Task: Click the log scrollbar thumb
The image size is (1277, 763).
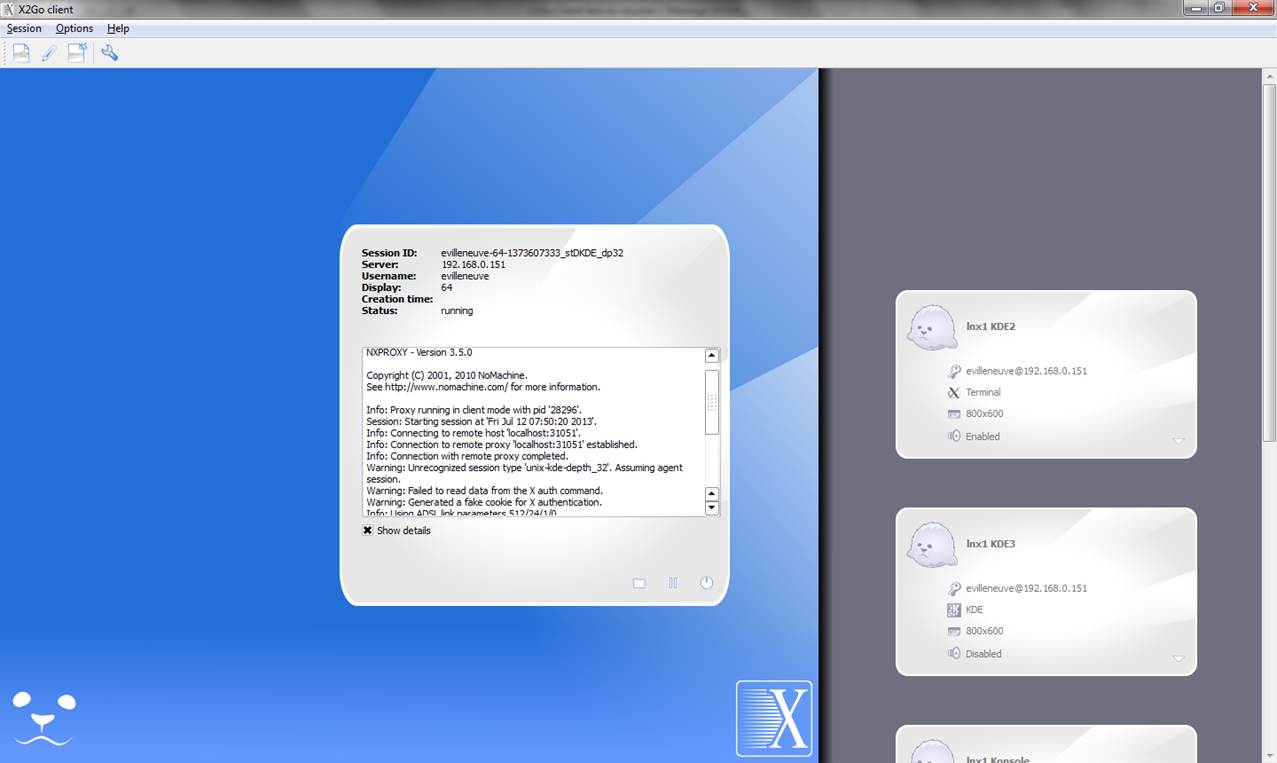Action: (712, 402)
